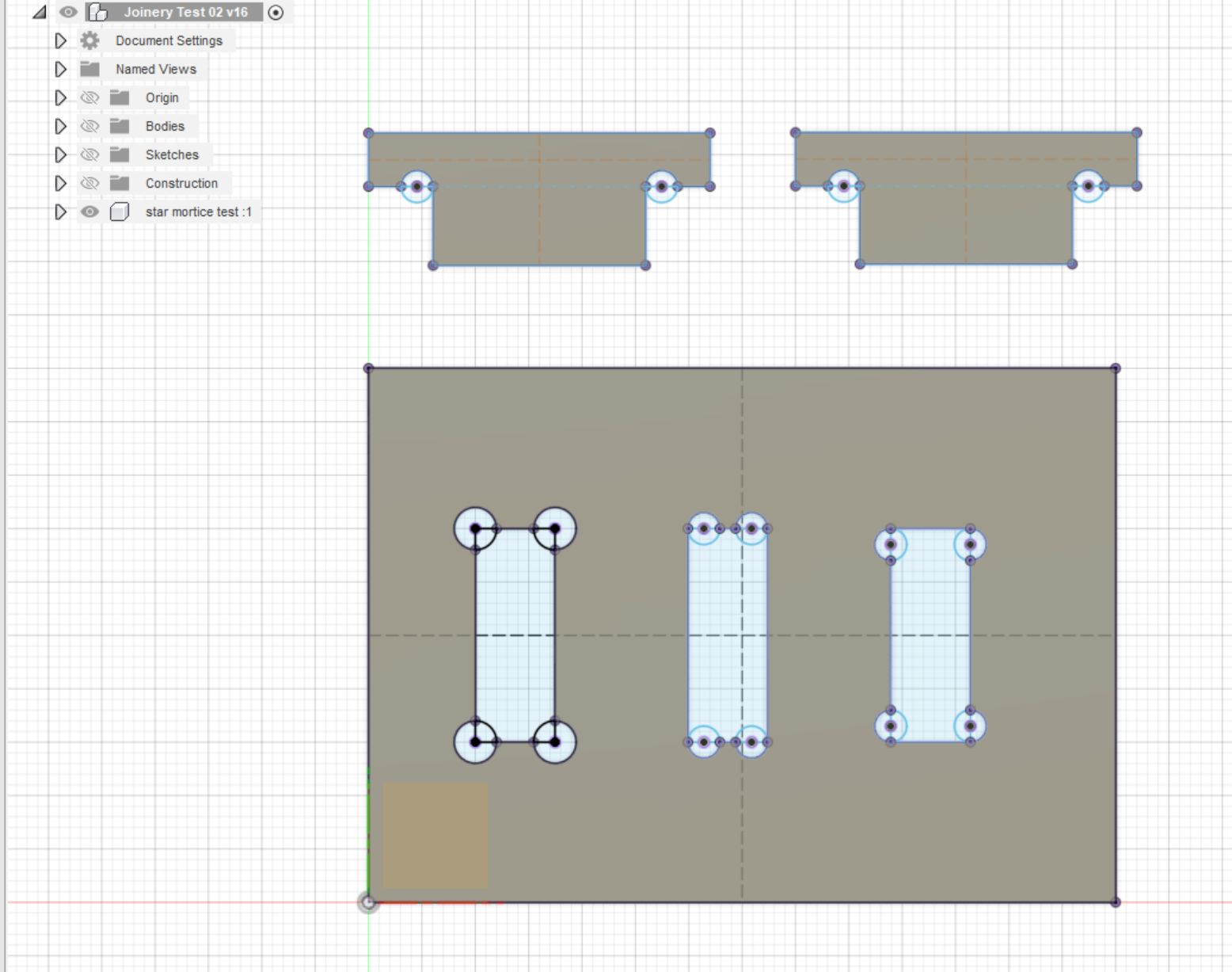Click the Named Views folder icon
This screenshot has height=972, width=1232.
click(x=90, y=69)
